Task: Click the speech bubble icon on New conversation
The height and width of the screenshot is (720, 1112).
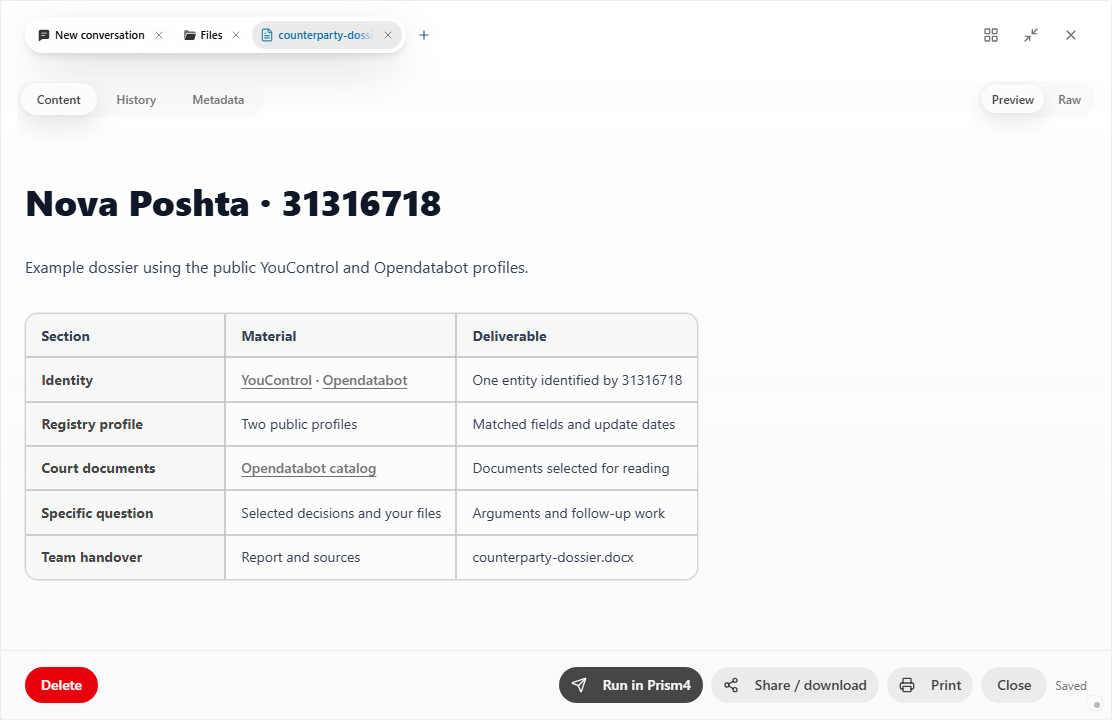Action: click(44, 35)
